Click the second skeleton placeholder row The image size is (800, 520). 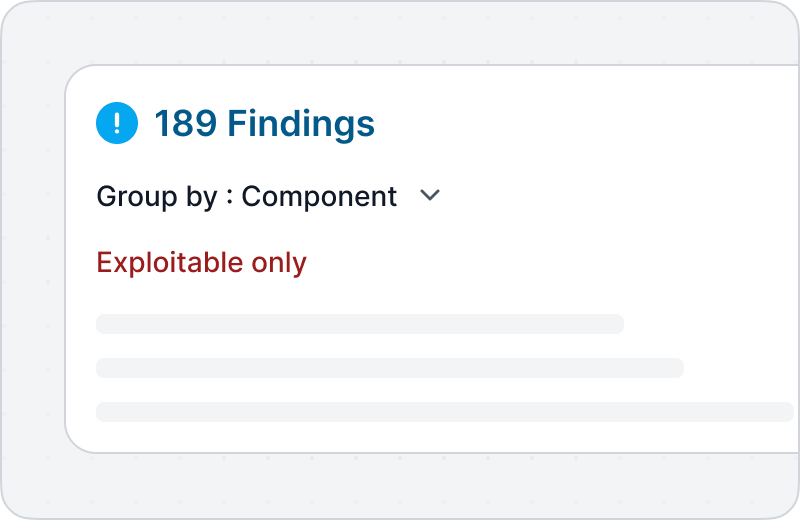tap(390, 368)
